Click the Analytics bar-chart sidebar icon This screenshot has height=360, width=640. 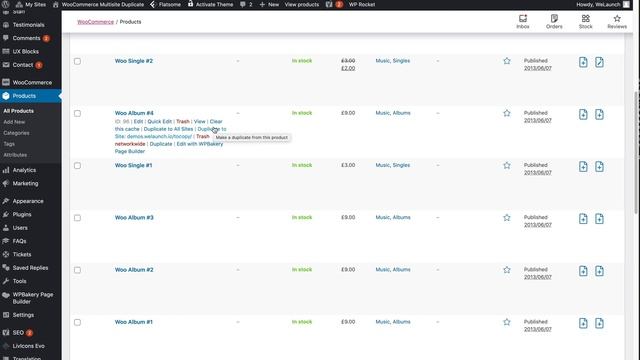[x=6, y=170]
